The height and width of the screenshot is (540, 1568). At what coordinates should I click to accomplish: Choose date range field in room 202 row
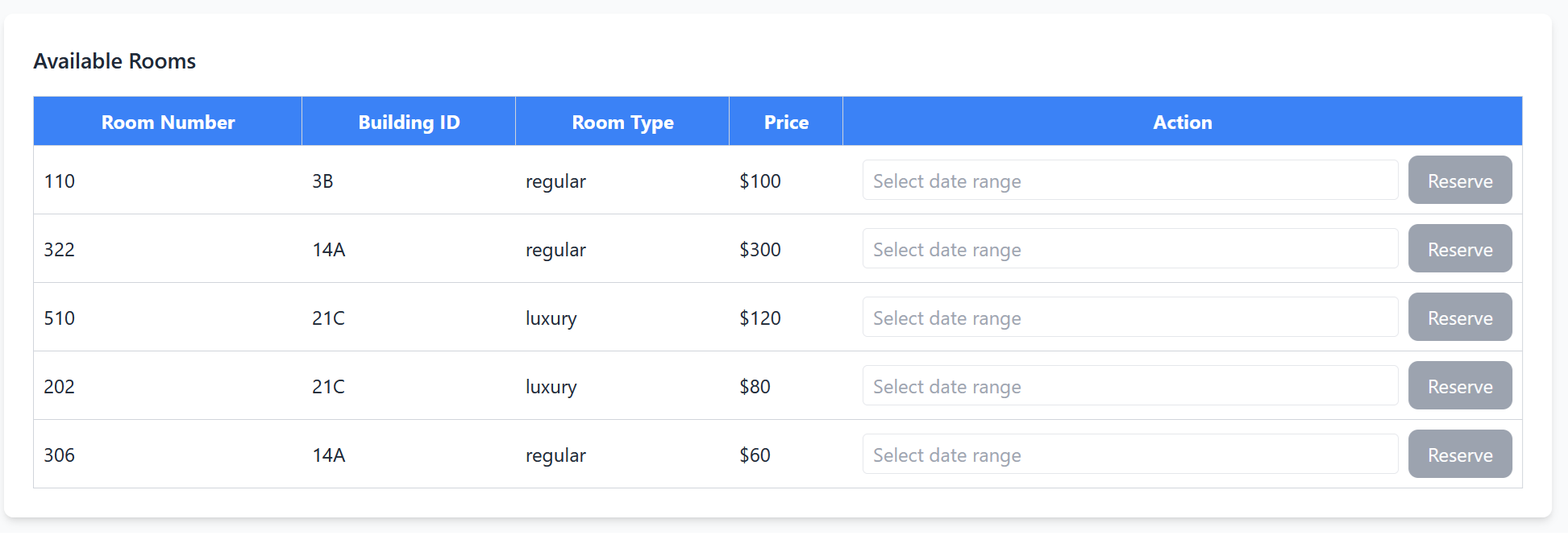click(1129, 386)
